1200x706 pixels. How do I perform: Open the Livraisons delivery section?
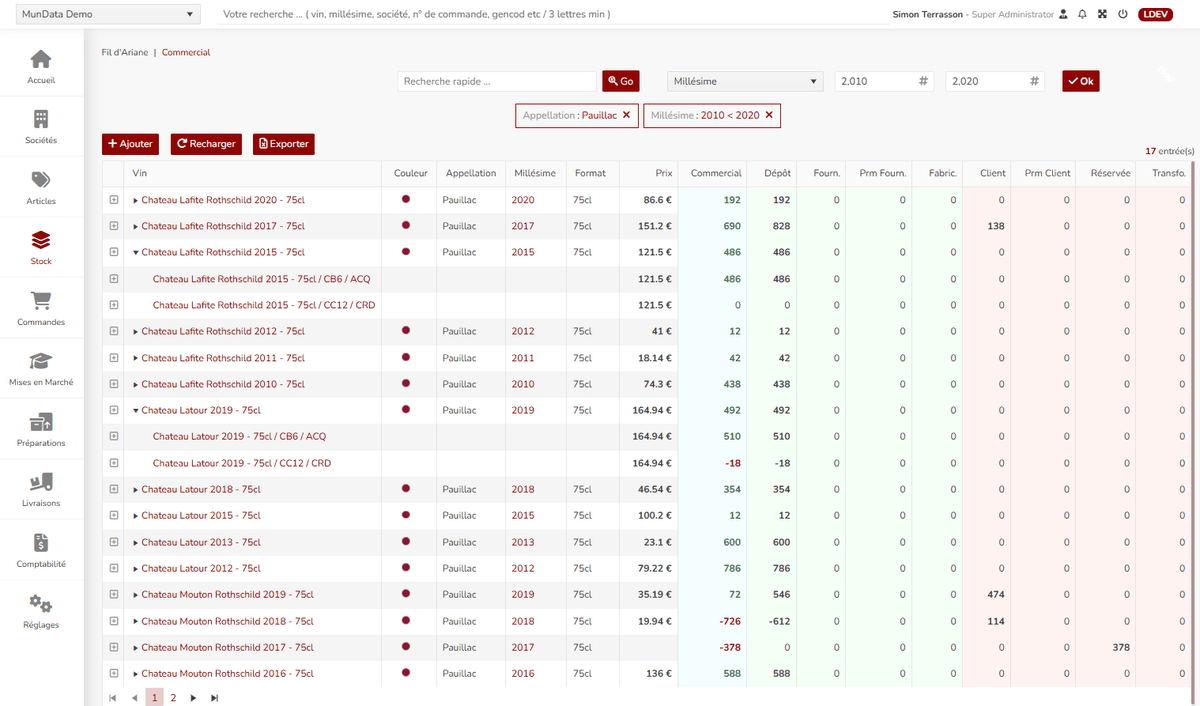pyautogui.click(x=41, y=489)
